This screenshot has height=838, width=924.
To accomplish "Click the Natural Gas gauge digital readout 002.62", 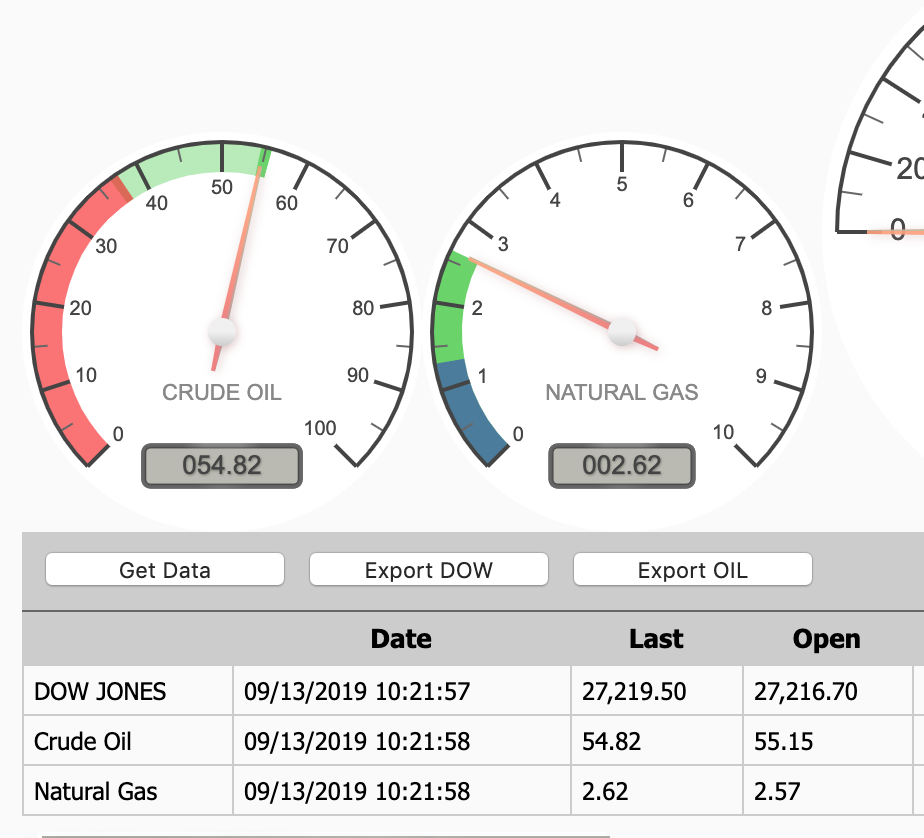I will point(621,466).
